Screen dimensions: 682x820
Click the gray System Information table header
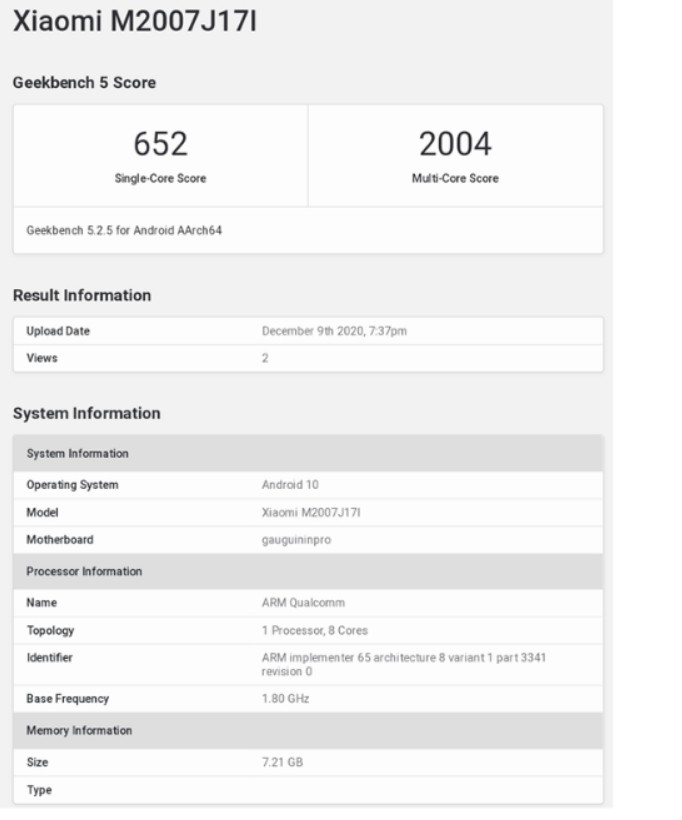[308, 453]
